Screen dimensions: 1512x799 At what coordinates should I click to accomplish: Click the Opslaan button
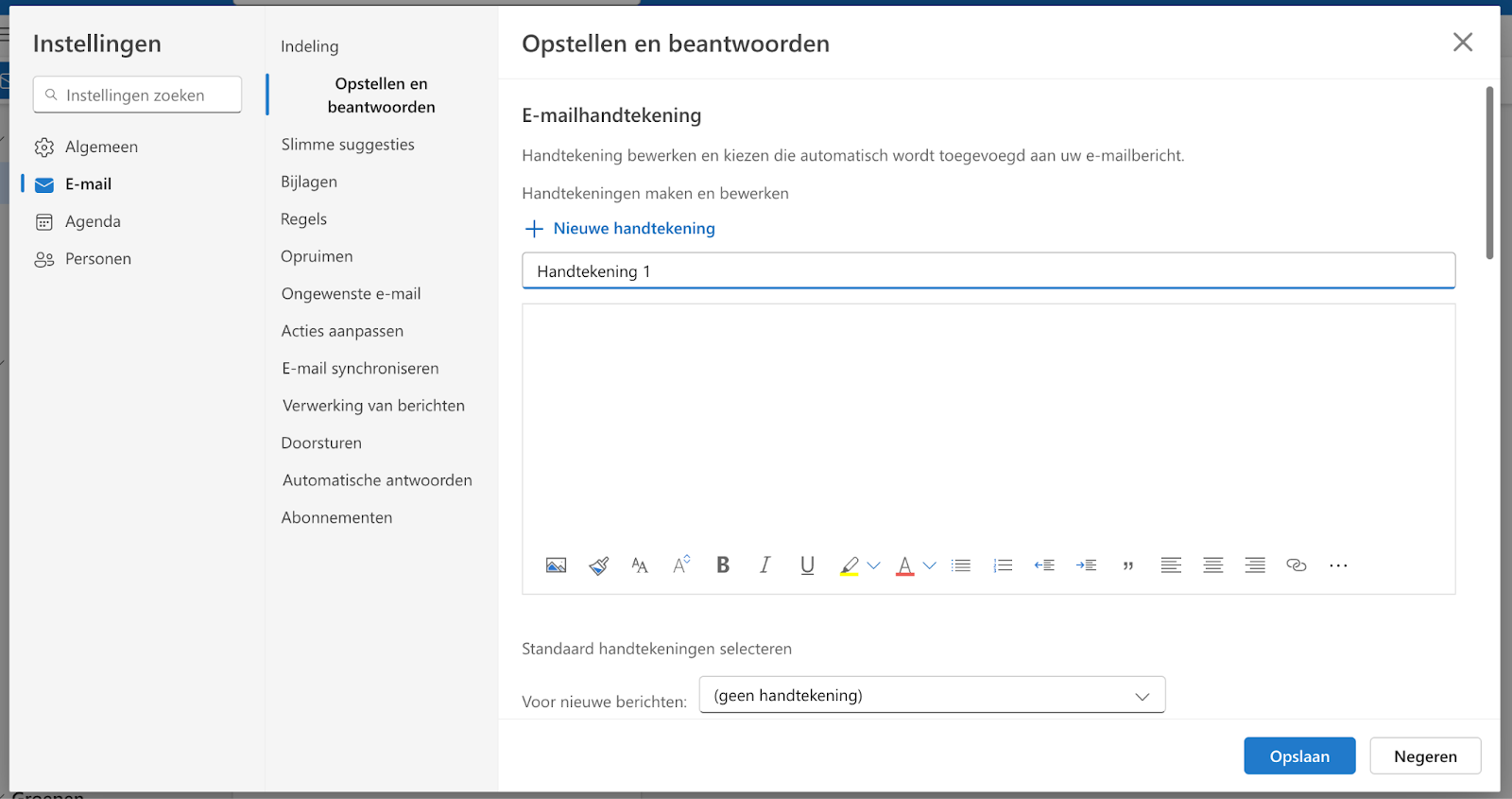coord(1299,756)
